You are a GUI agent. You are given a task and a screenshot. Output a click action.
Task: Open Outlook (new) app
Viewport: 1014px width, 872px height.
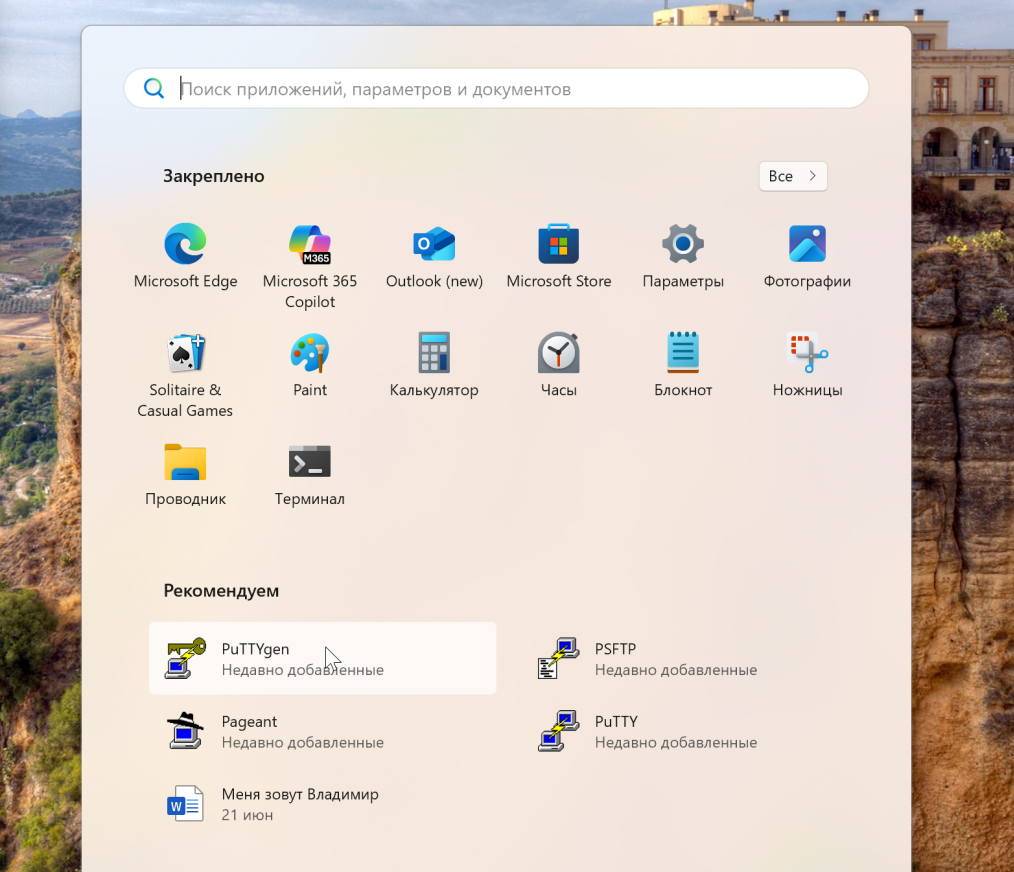(x=434, y=256)
